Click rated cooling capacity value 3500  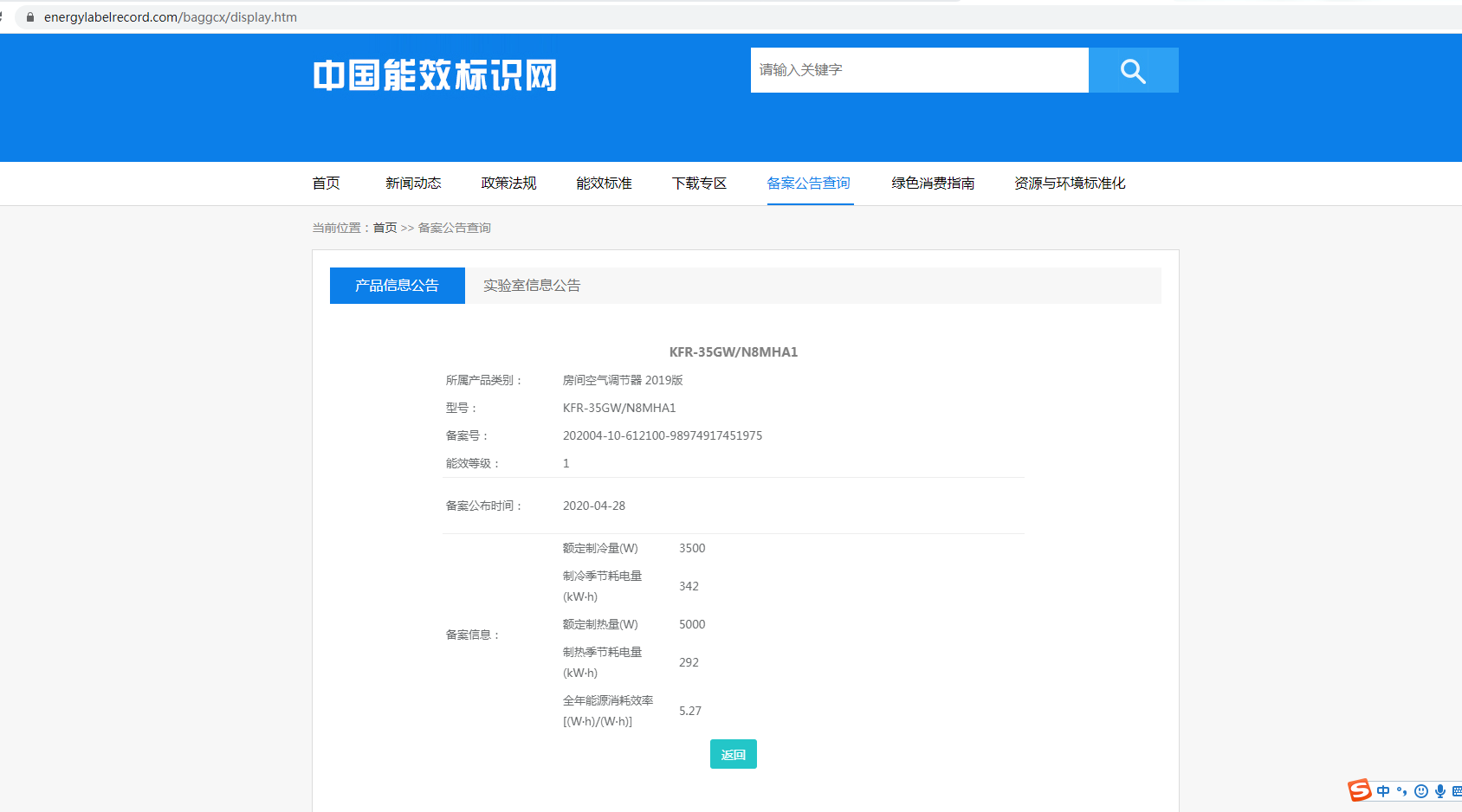(692, 548)
